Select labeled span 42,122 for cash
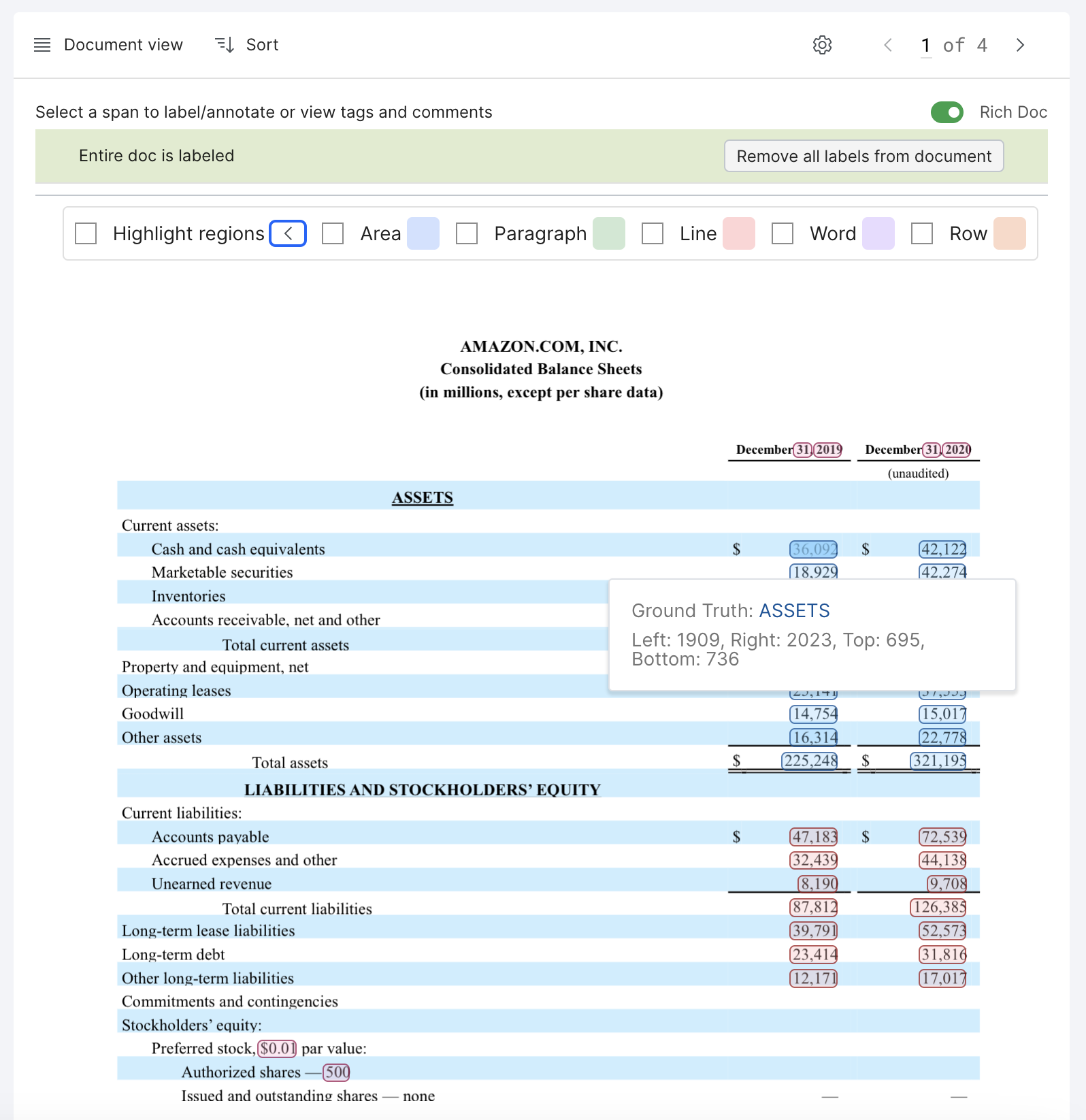This screenshot has width=1086, height=1120. [943, 549]
